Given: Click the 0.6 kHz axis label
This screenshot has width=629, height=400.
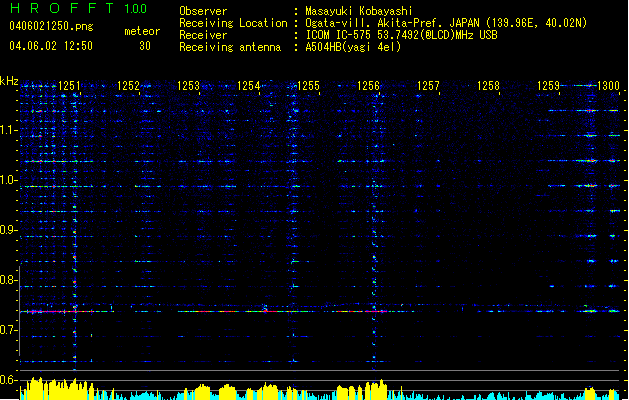Looking at the screenshot, I should coord(8,380).
